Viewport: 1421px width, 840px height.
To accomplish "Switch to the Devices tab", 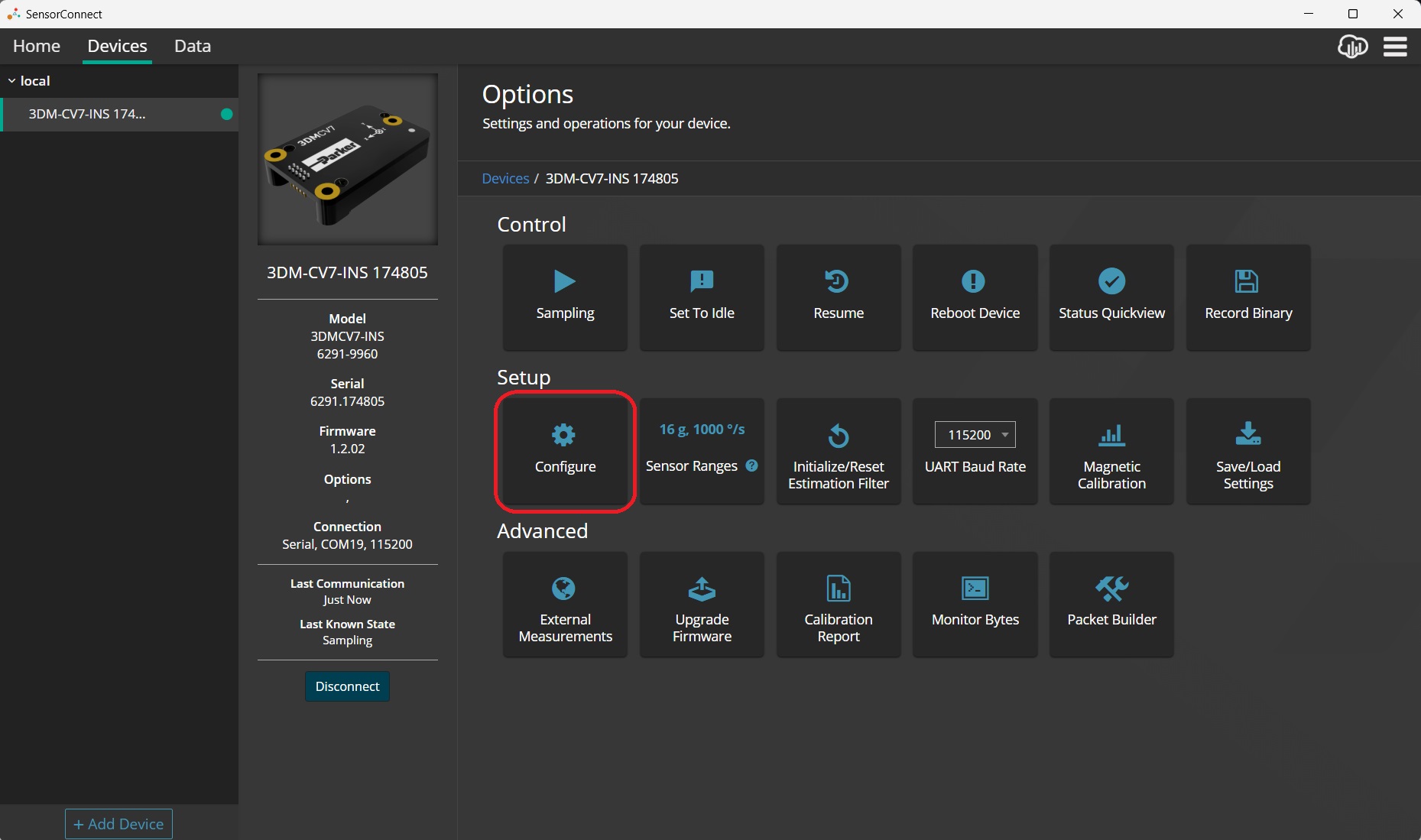I will click(x=117, y=46).
